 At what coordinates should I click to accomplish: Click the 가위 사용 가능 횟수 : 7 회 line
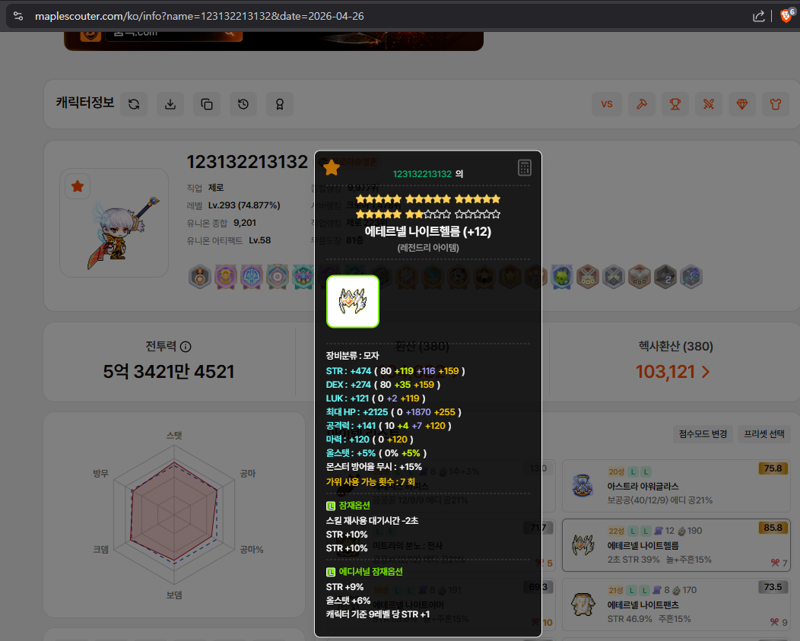(x=370, y=482)
